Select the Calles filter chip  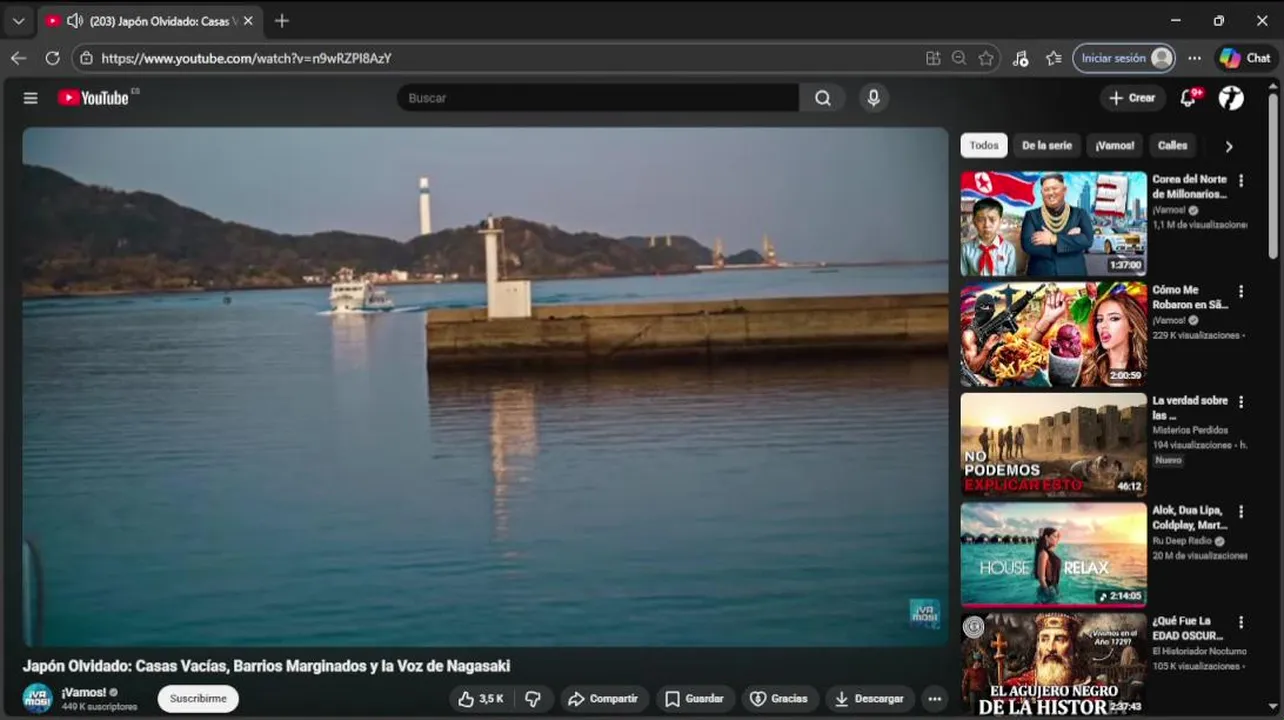(1172, 146)
